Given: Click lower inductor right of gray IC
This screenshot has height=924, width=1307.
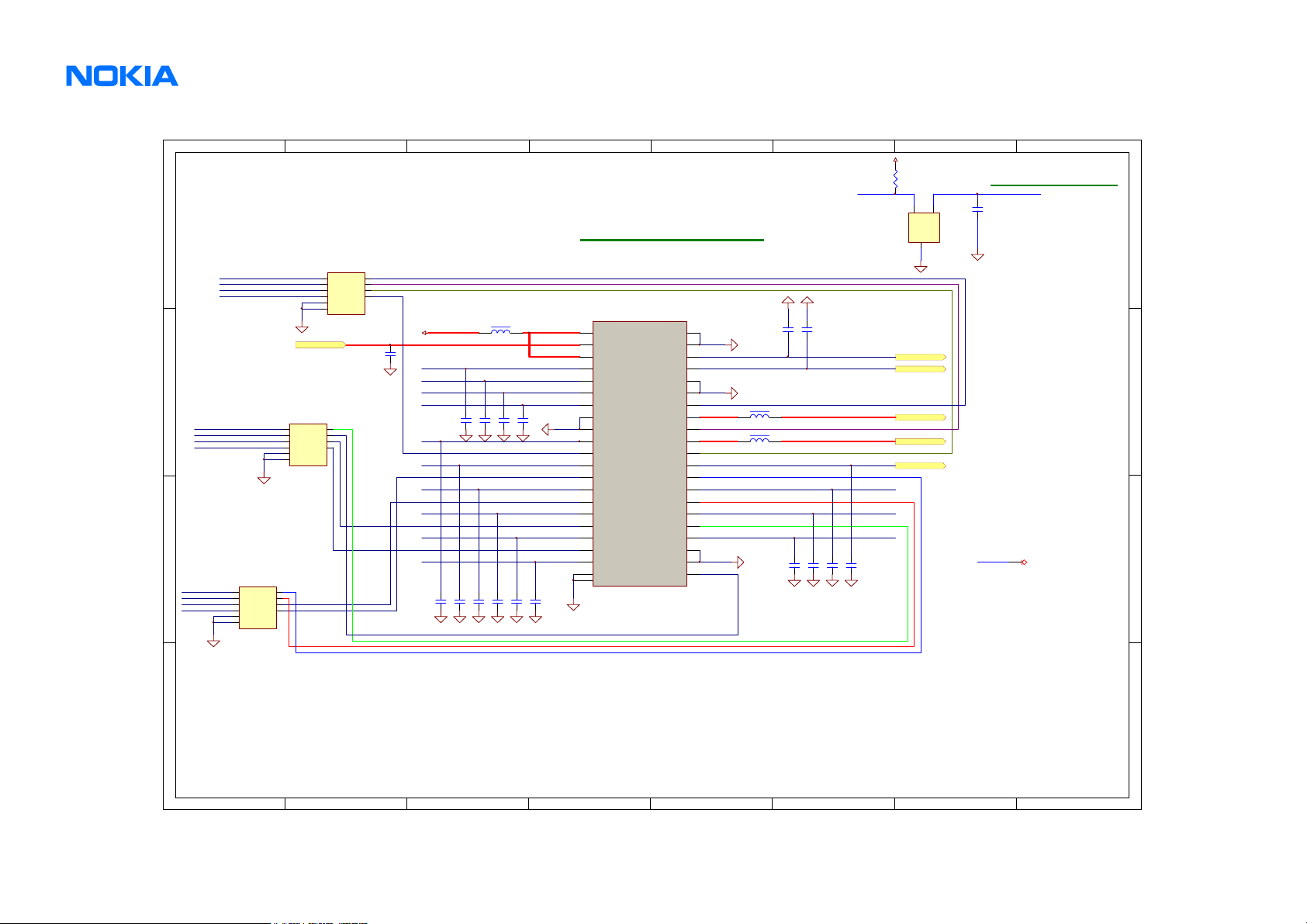Looking at the screenshot, I should pyautogui.click(x=759, y=441).
